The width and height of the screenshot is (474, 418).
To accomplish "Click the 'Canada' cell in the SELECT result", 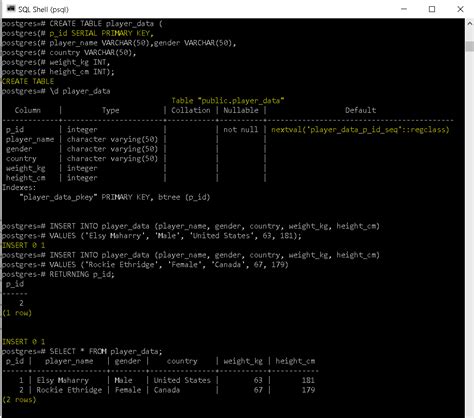I will point(167,390).
